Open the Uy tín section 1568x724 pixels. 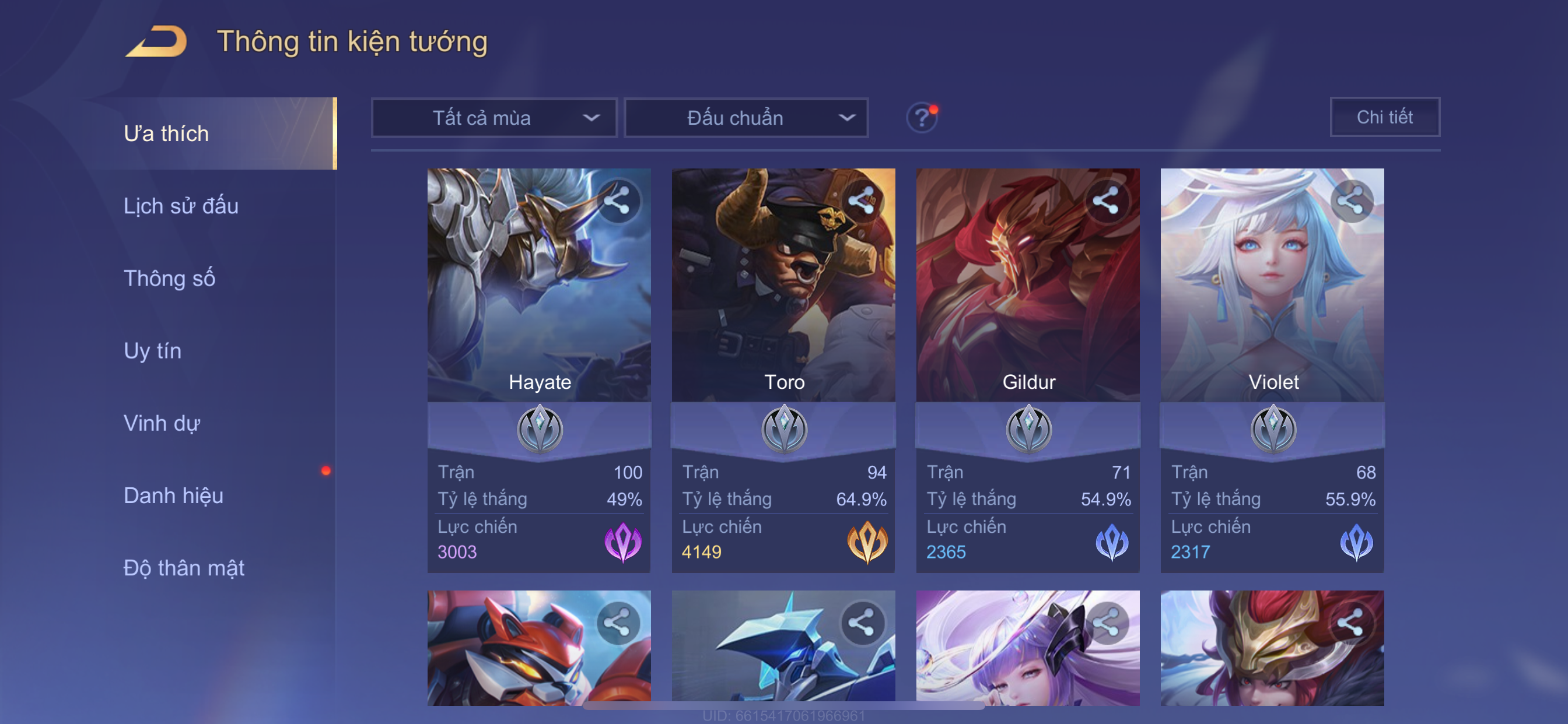pyautogui.click(x=152, y=350)
